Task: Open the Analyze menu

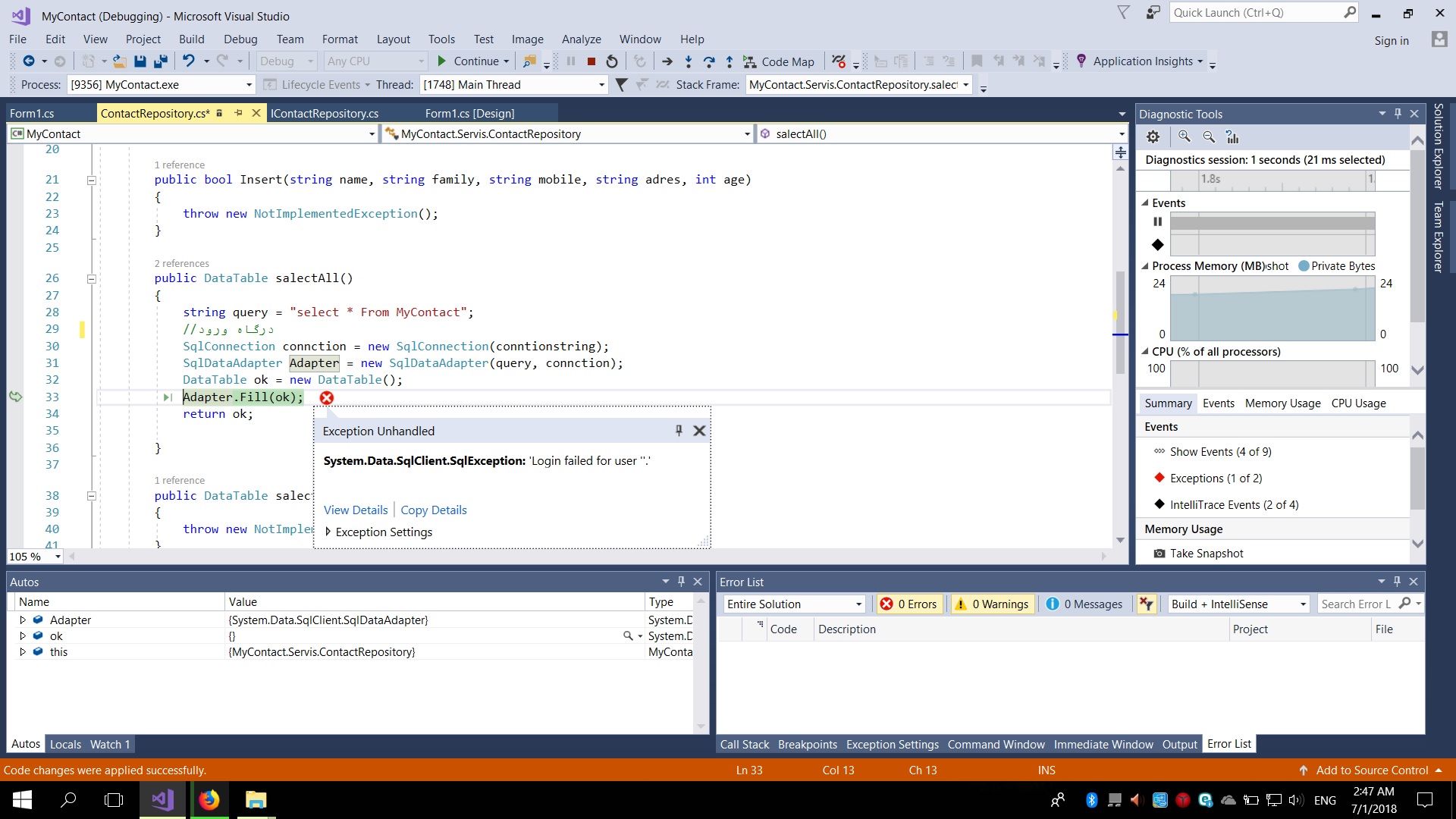Action: [x=581, y=39]
